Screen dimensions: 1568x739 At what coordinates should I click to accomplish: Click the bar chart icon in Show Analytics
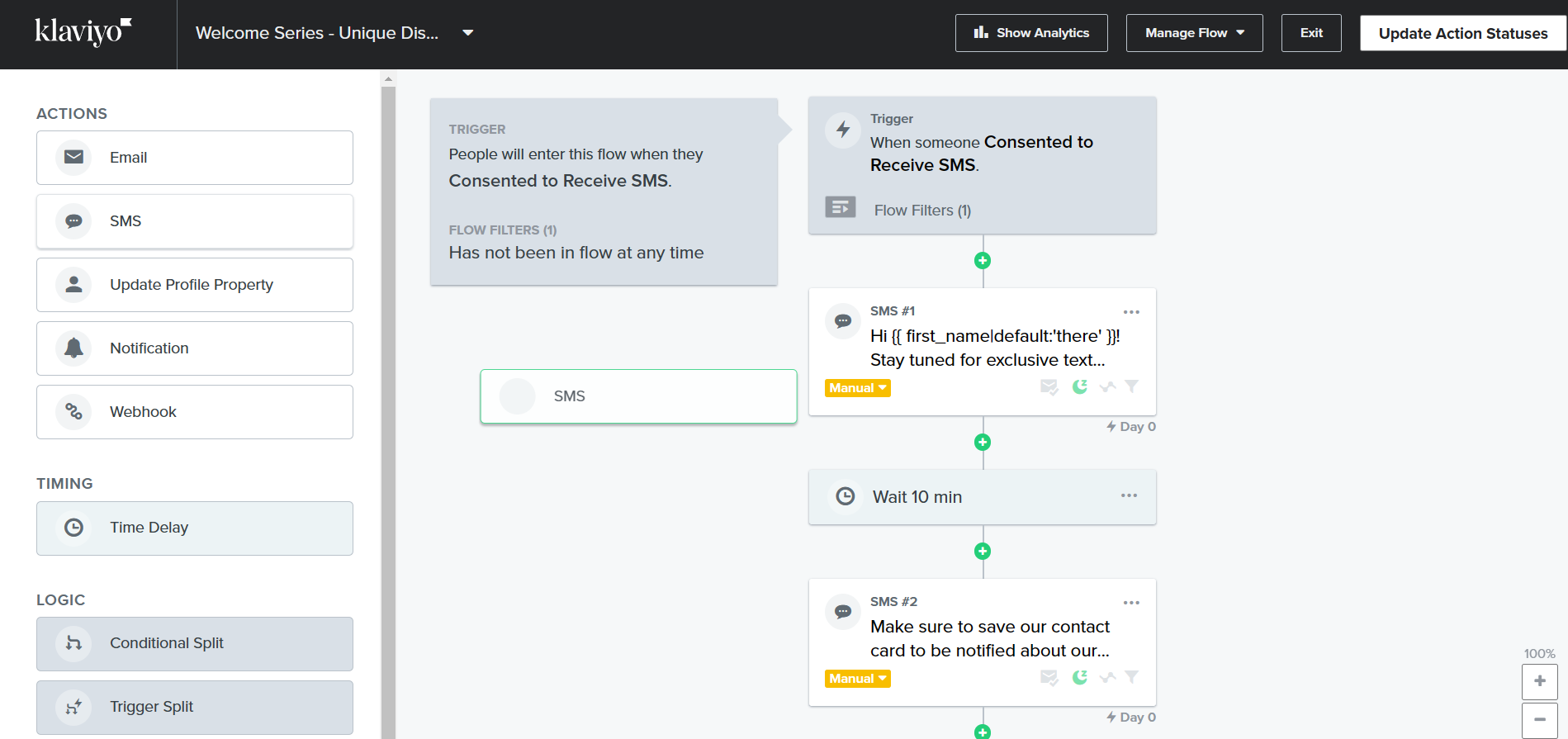point(981,32)
